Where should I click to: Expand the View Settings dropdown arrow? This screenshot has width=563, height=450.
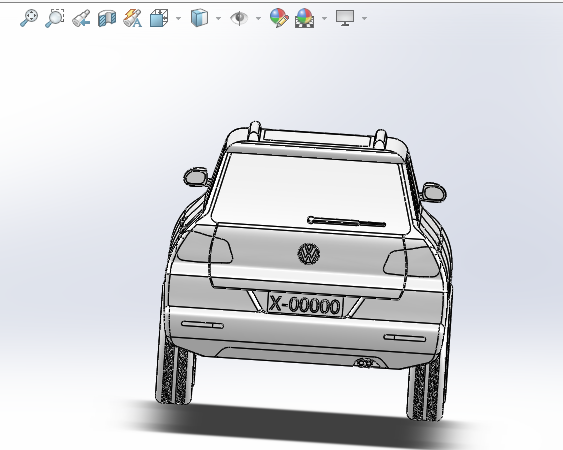pyautogui.click(x=364, y=18)
